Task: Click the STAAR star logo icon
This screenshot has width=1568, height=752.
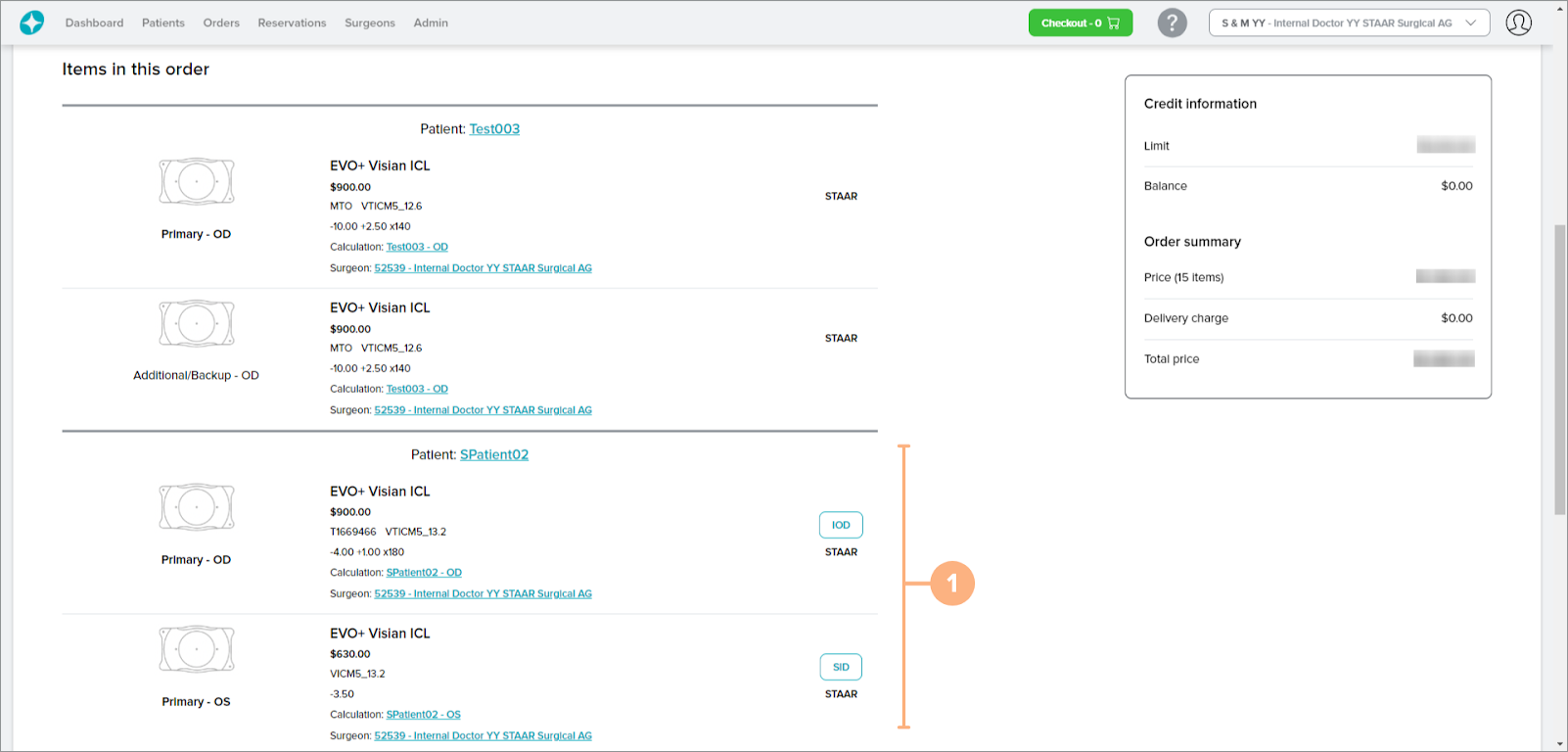Action: (32, 23)
